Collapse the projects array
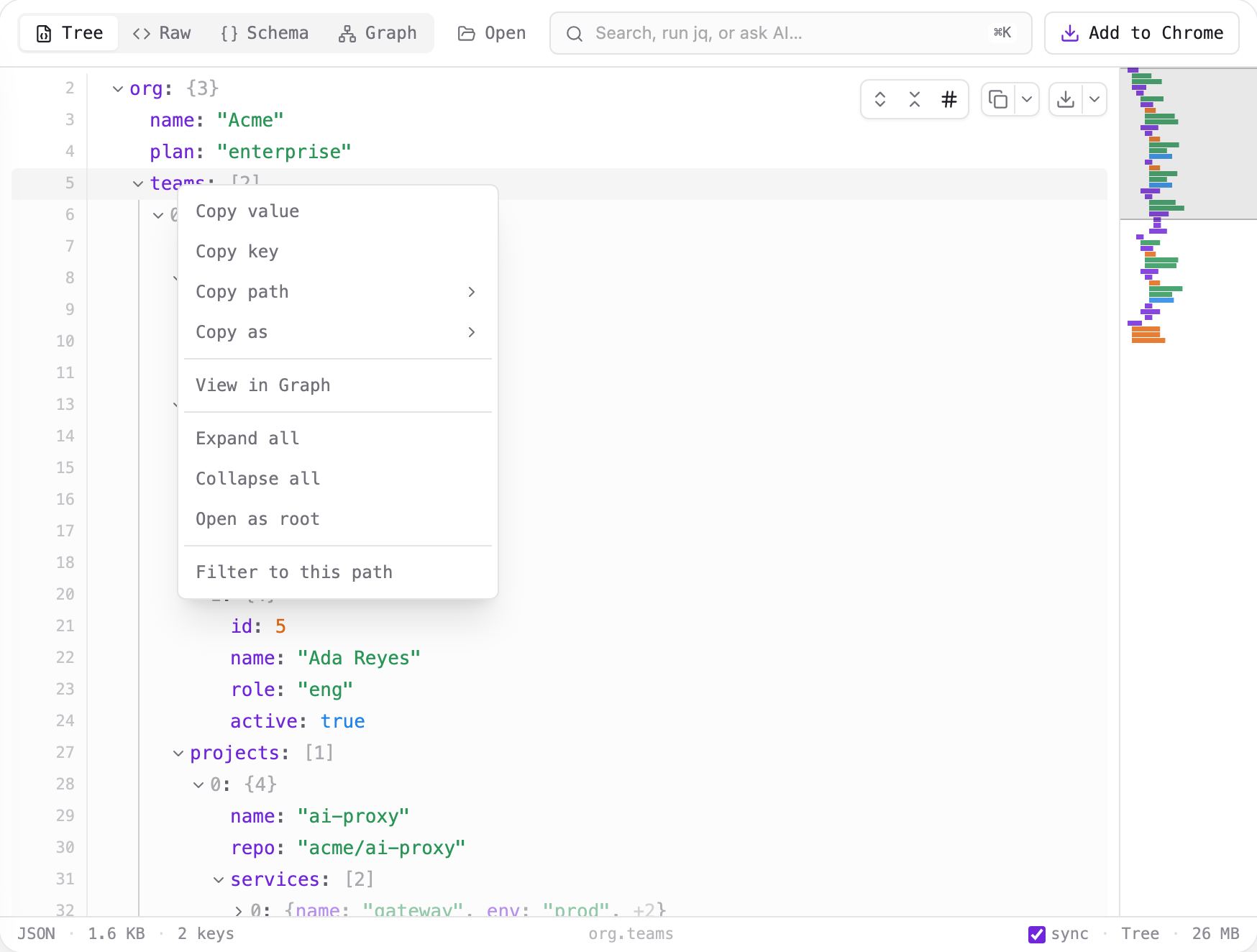1257x952 pixels. point(178,754)
